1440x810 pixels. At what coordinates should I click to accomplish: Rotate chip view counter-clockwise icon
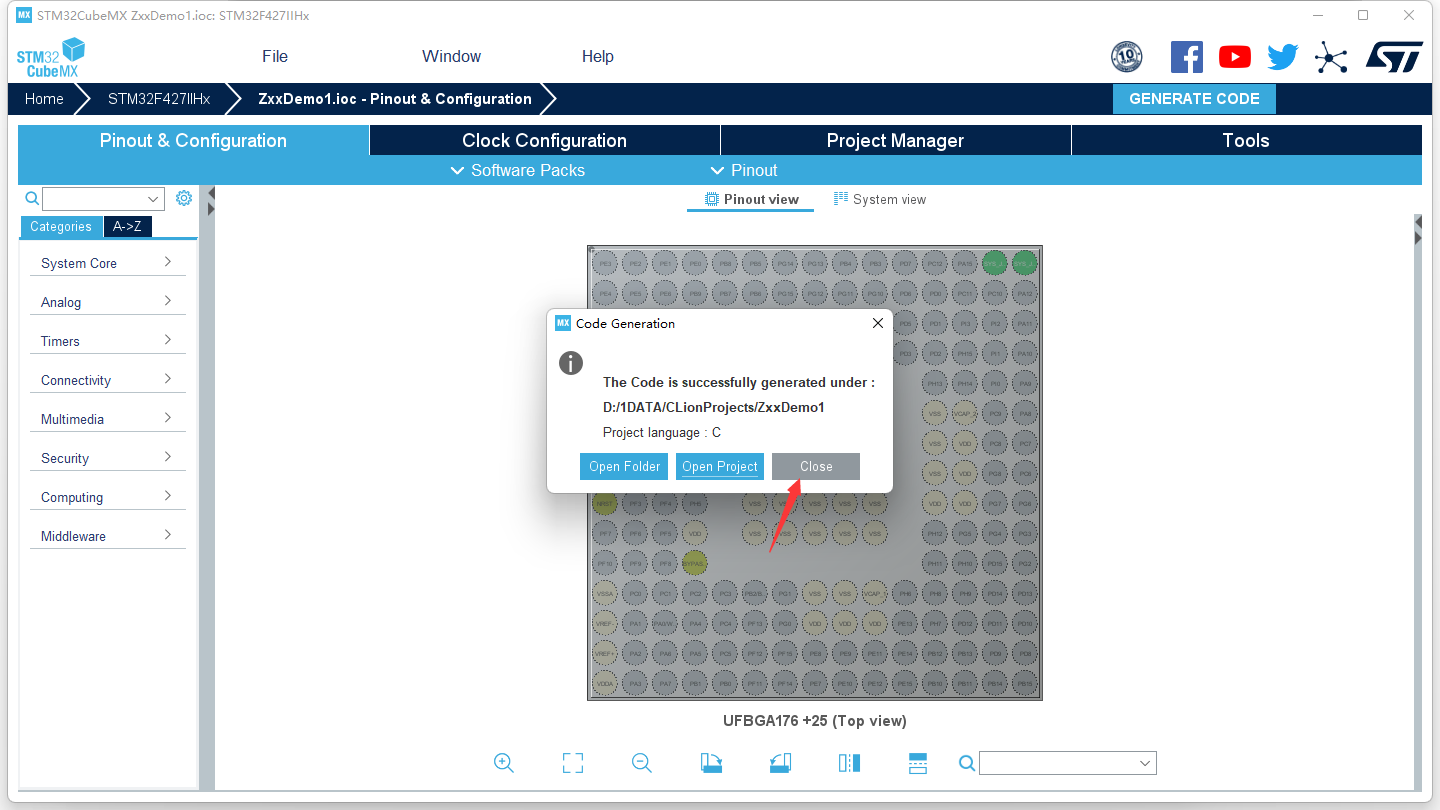click(x=780, y=763)
